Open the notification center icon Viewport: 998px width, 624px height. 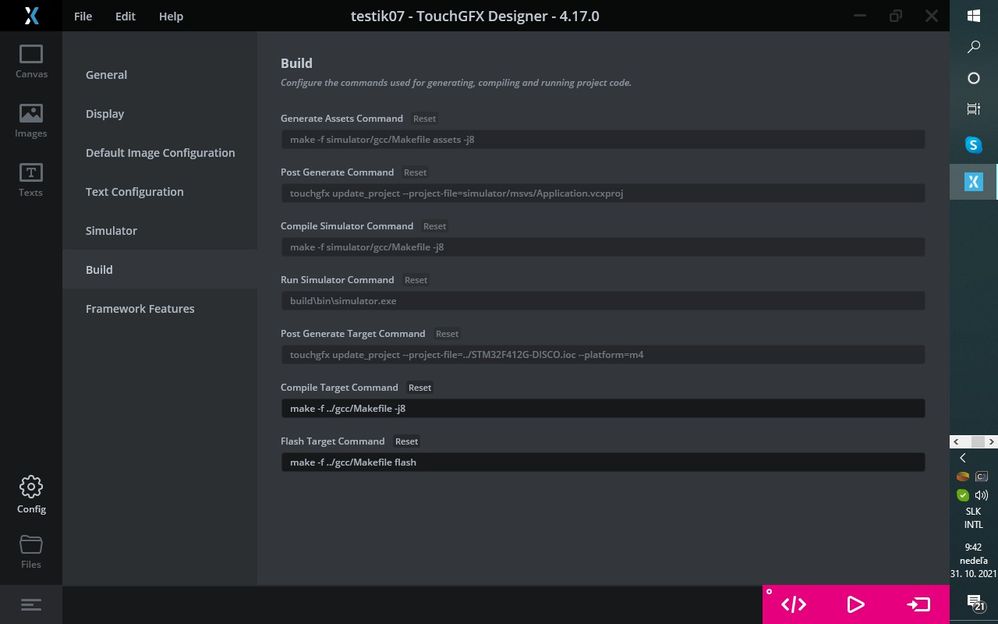coord(974,602)
